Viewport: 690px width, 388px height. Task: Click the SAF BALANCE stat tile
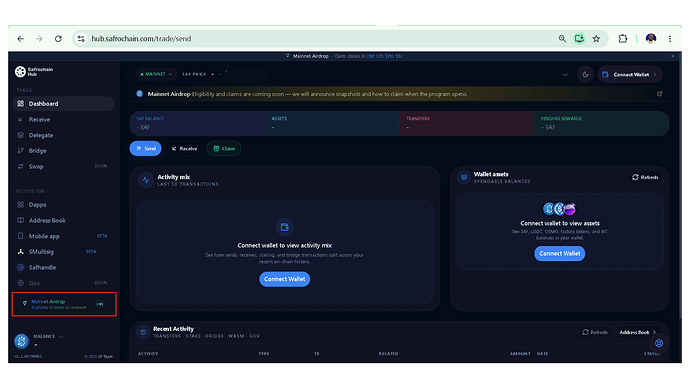pos(197,123)
